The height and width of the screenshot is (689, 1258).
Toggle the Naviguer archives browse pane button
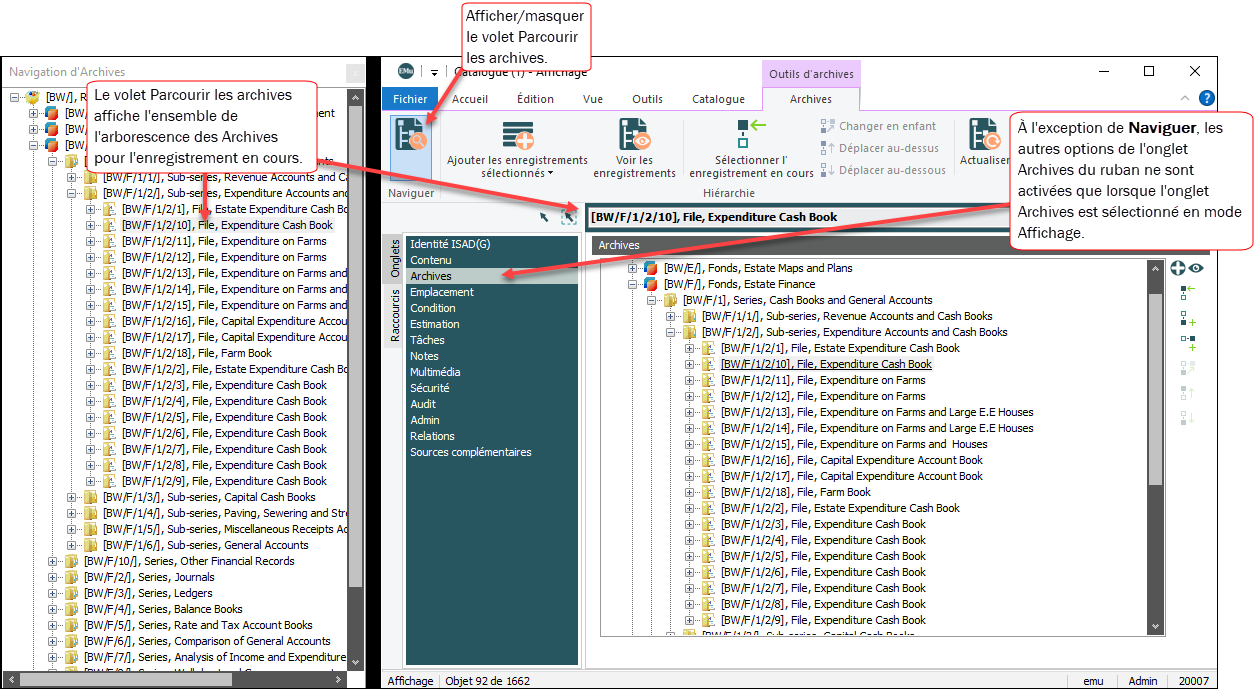click(x=411, y=135)
